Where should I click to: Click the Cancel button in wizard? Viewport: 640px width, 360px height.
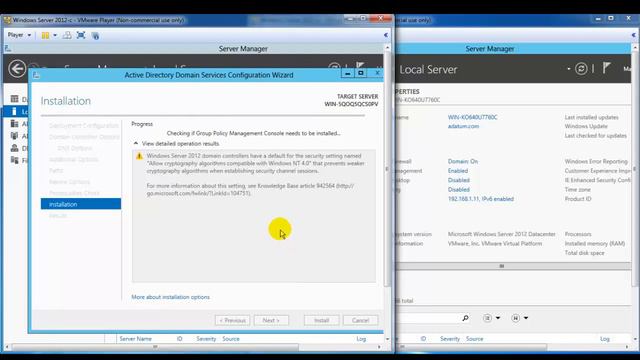coord(360,320)
